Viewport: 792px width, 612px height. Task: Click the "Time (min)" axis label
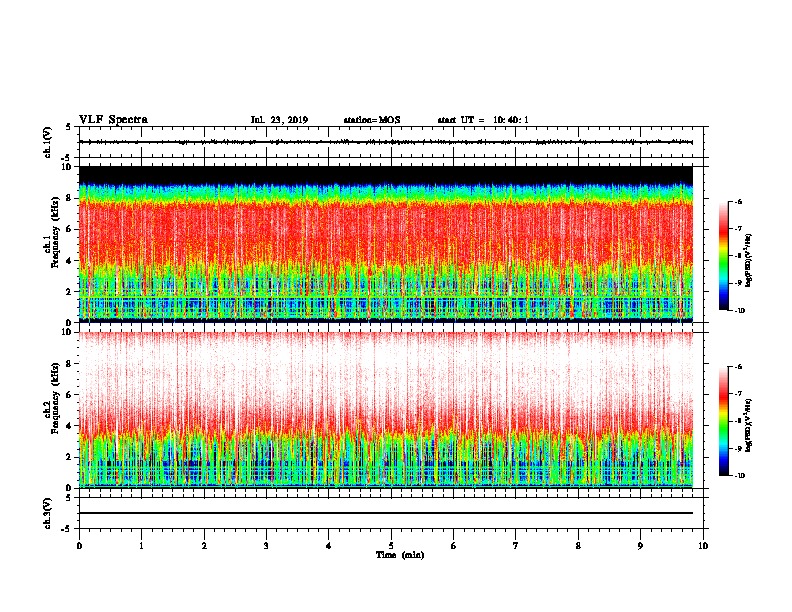[x=400, y=555]
